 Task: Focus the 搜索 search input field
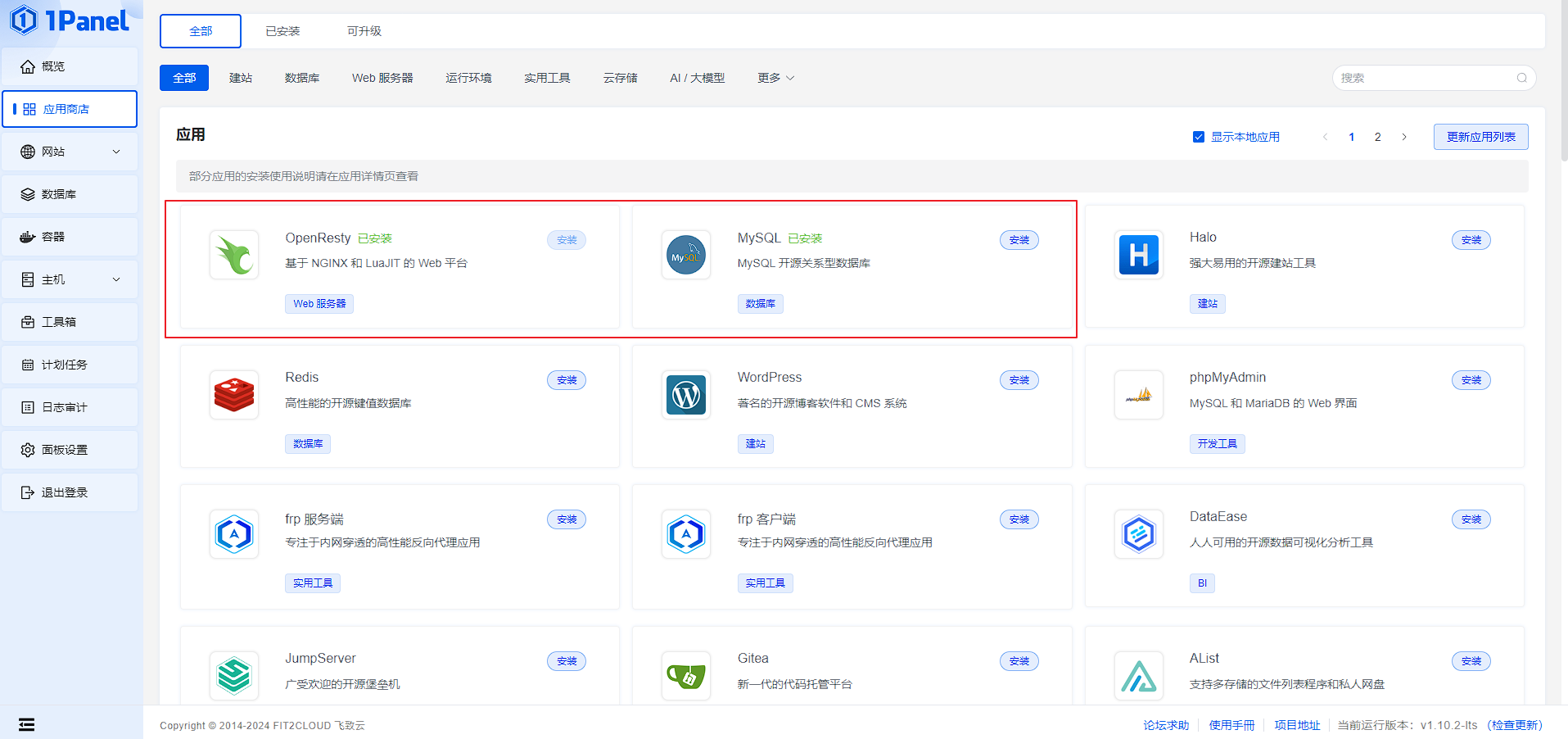[1434, 78]
